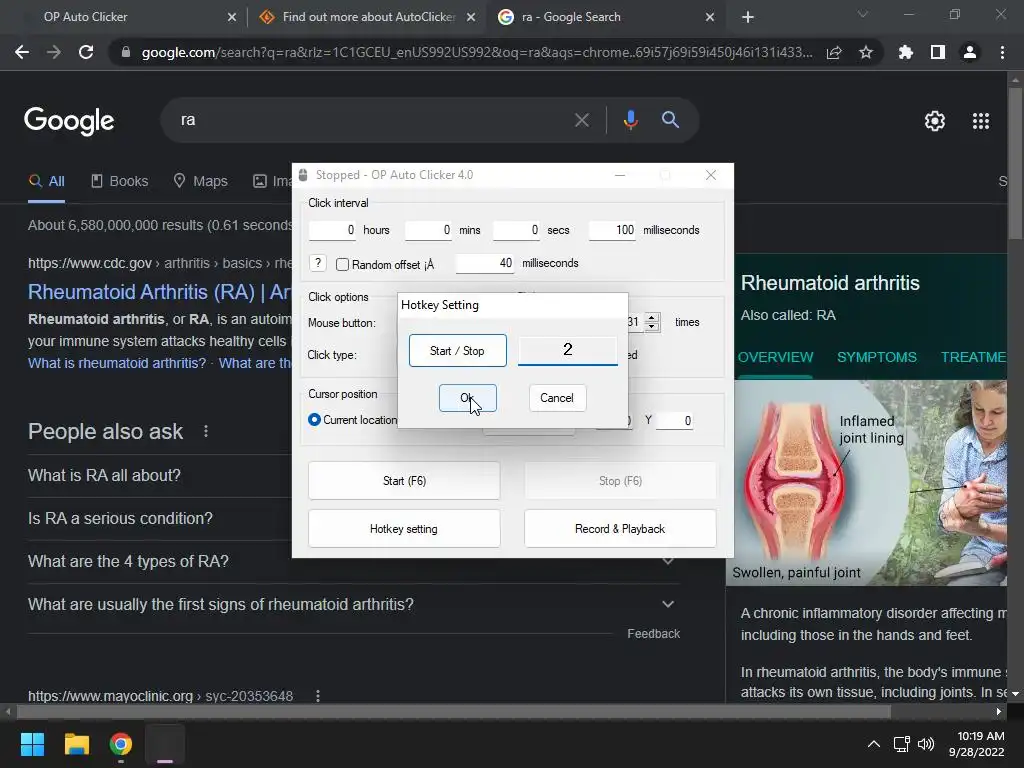The width and height of the screenshot is (1024, 768).
Task: Switch to the OP Auto Clicker browser tab
Action: (124, 17)
